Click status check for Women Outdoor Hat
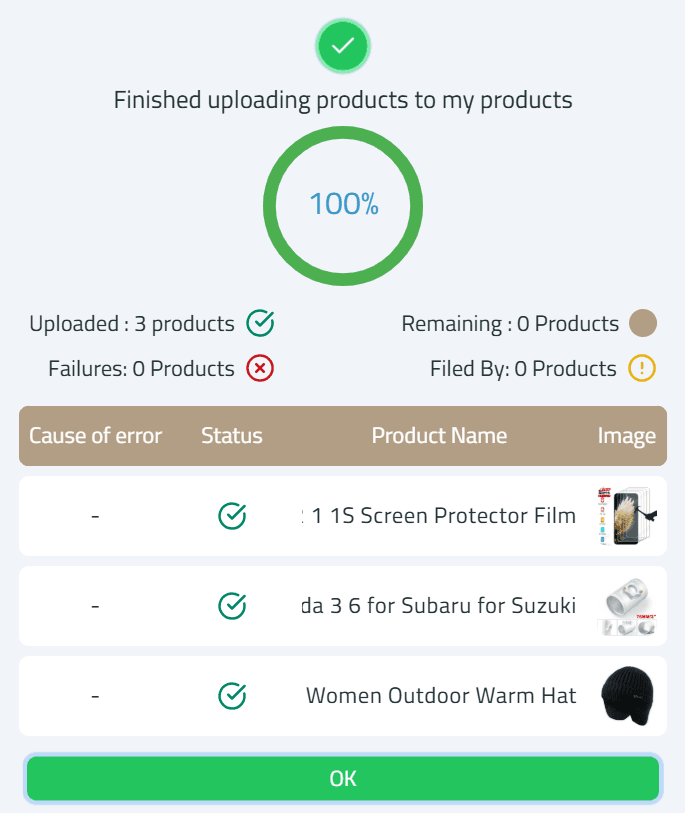The width and height of the screenshot is (685, 813). click(x=232, y=695)
